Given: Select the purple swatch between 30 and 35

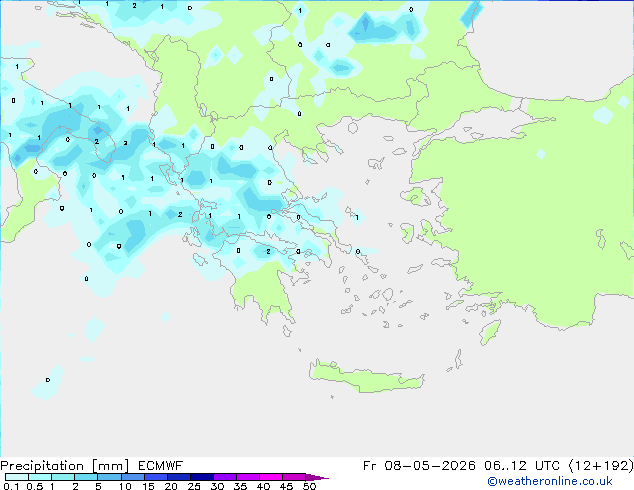Looking at the screenshot, I should click(x=224, y=477).
